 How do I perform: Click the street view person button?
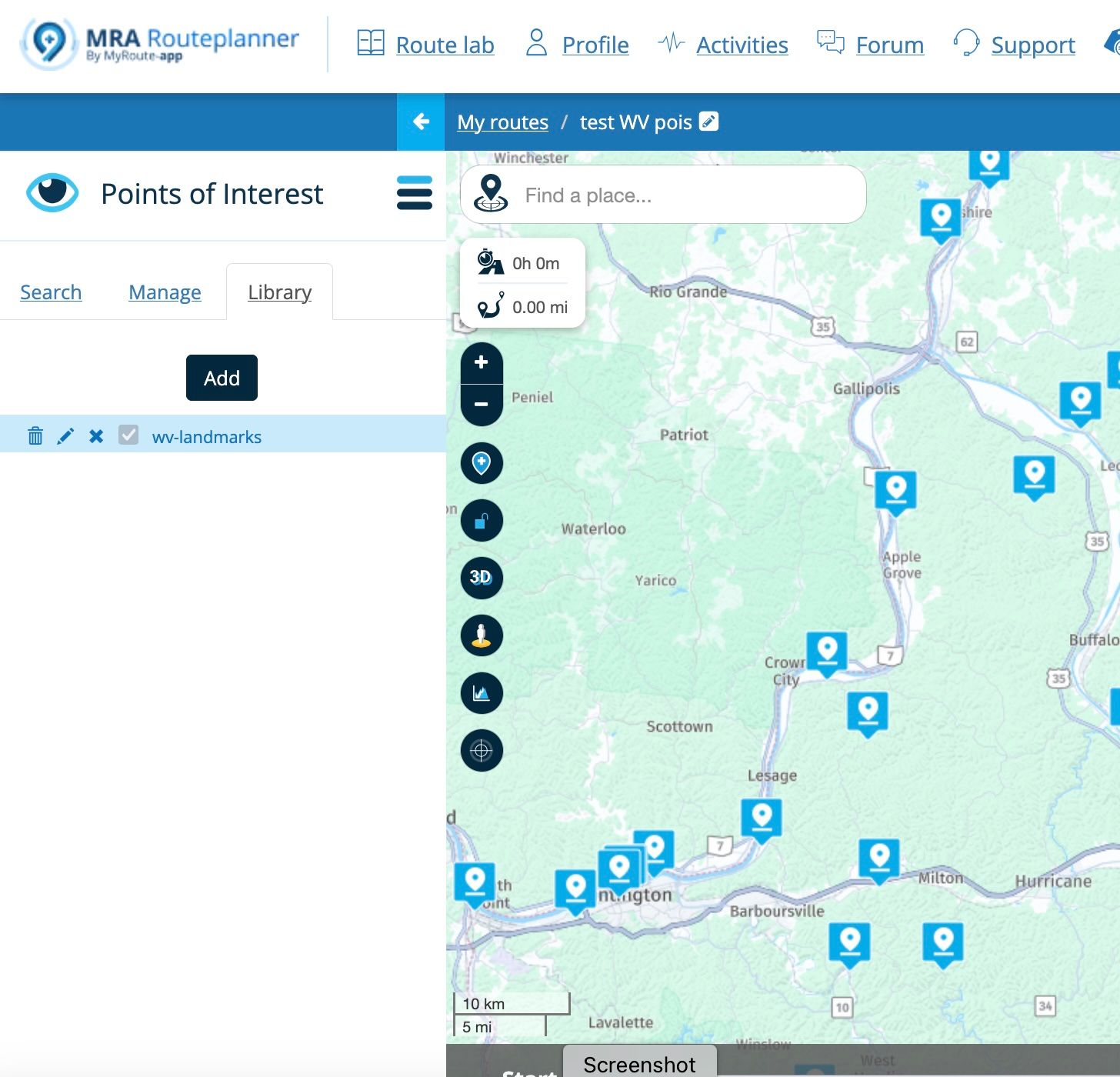[482, 635]
